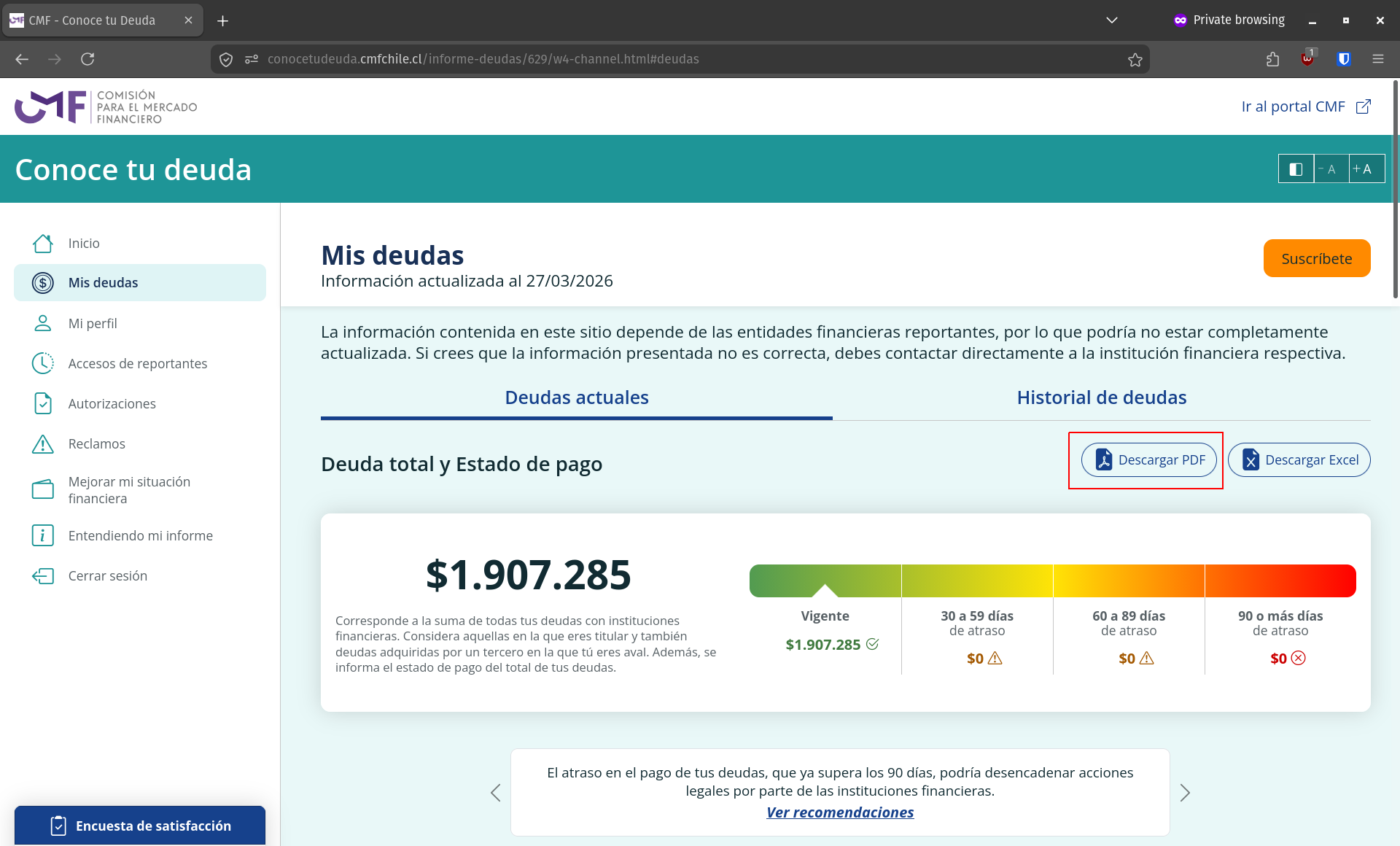Open Mi perfil from the sidebar
This screenshot has width=1400, height=846.
coord(93,323)
